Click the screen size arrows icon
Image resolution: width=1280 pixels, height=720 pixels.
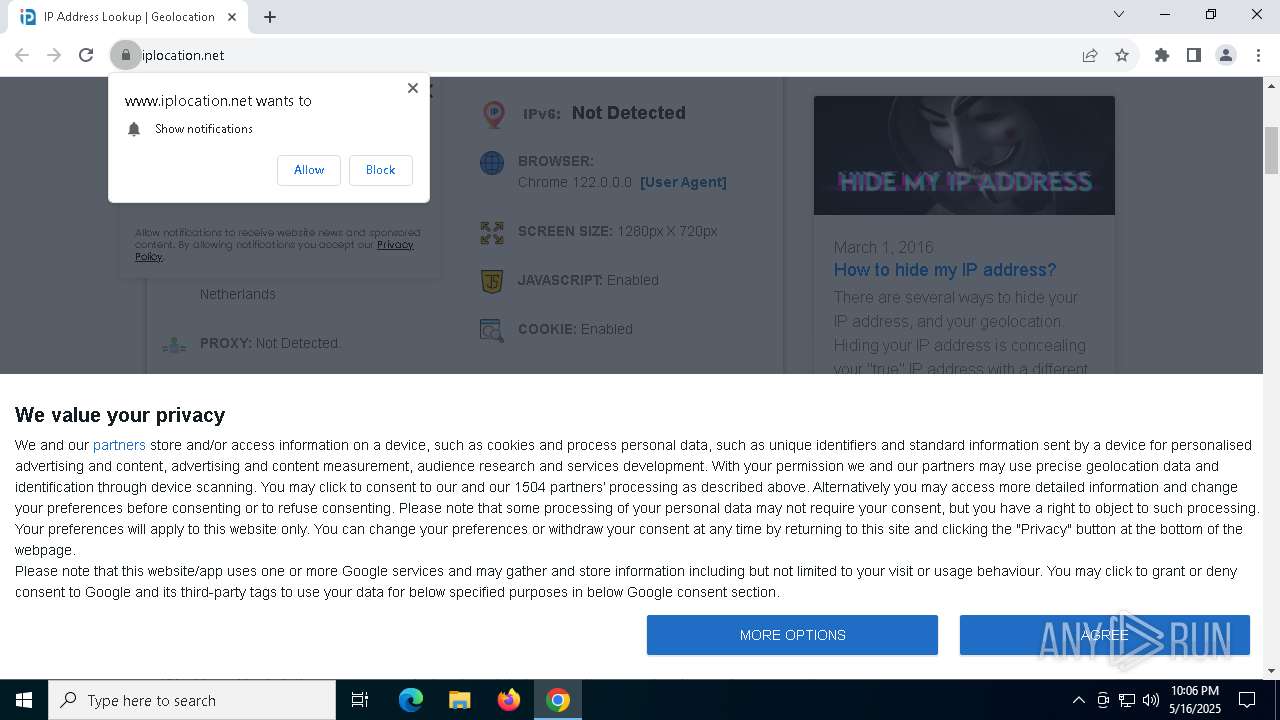coord(492,232)
